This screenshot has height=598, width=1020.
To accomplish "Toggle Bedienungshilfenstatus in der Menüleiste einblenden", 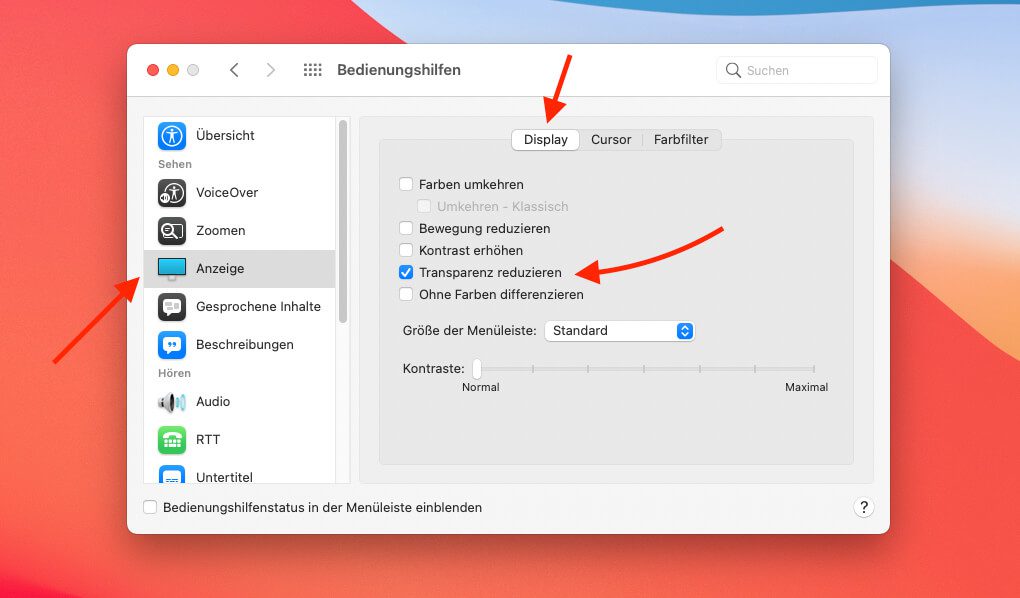I will click(x=150, y=507).
